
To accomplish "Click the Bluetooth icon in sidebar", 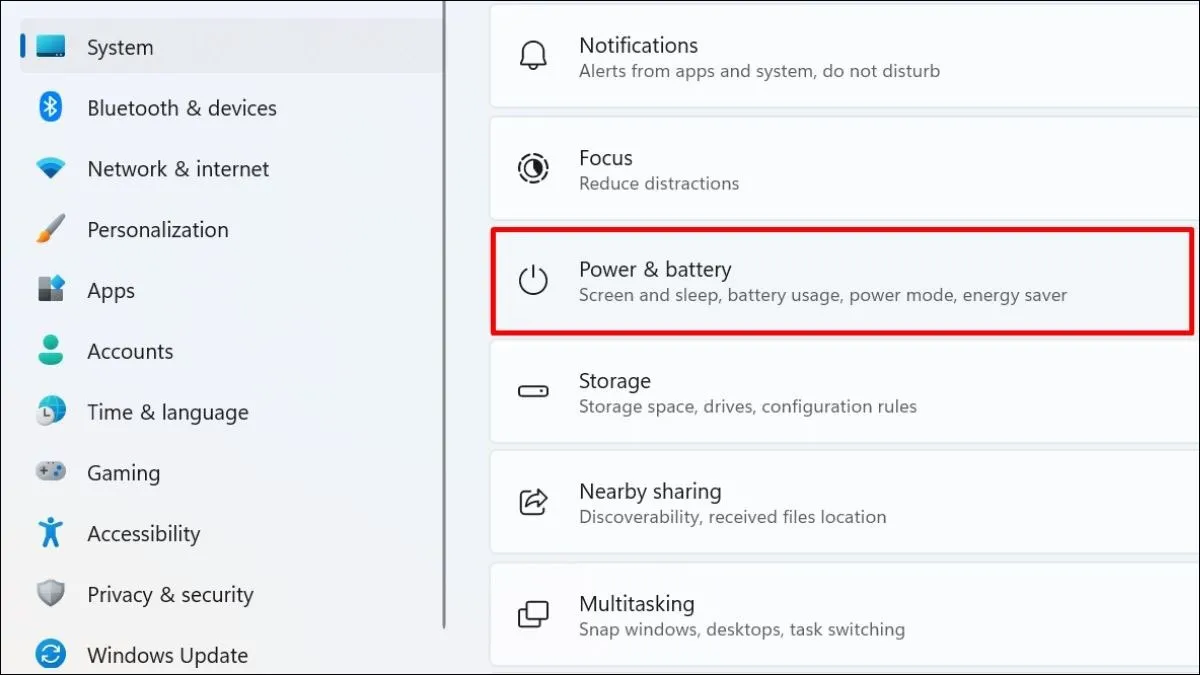I will click(x=50, y=107).
